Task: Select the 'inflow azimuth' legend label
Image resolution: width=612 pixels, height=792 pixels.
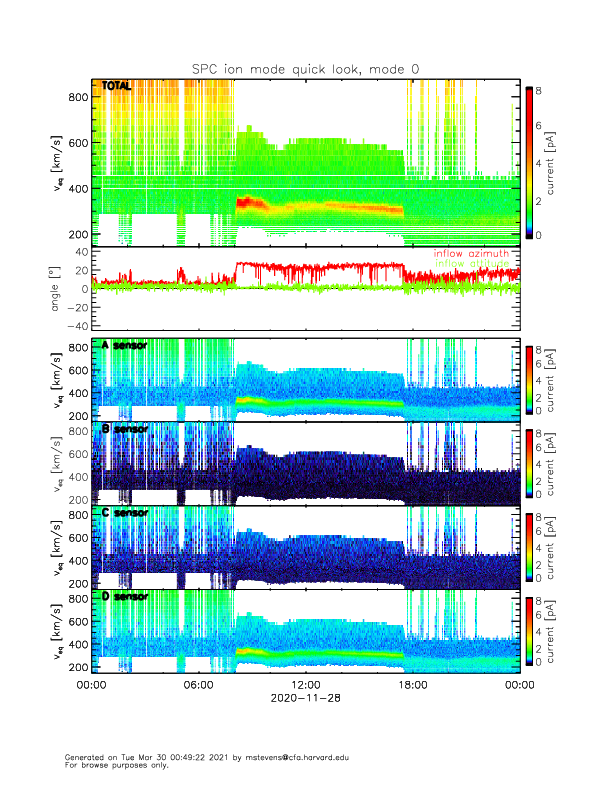Action: [x=476, y=254]
